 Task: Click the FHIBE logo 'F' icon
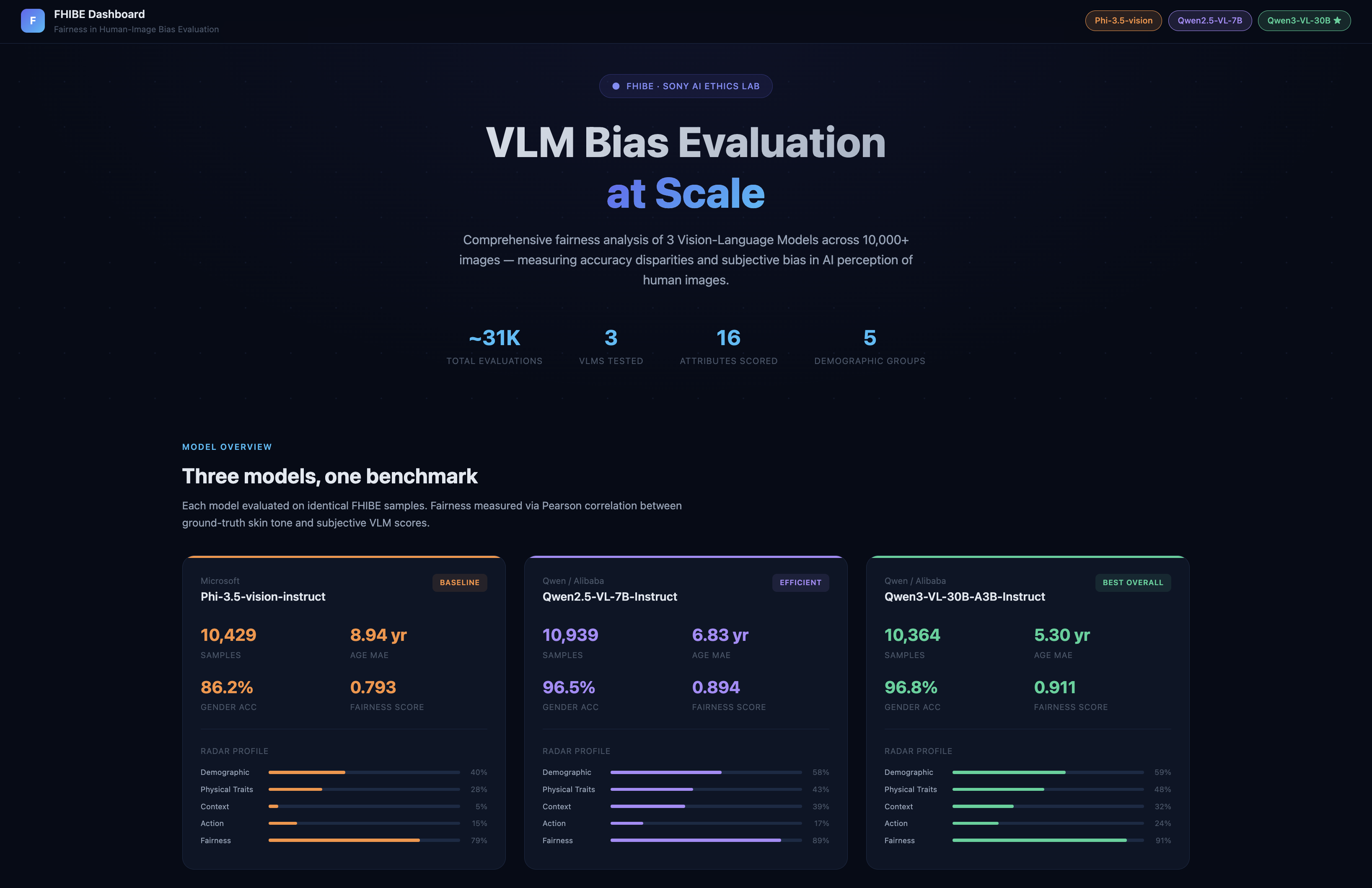coord(33,21)
